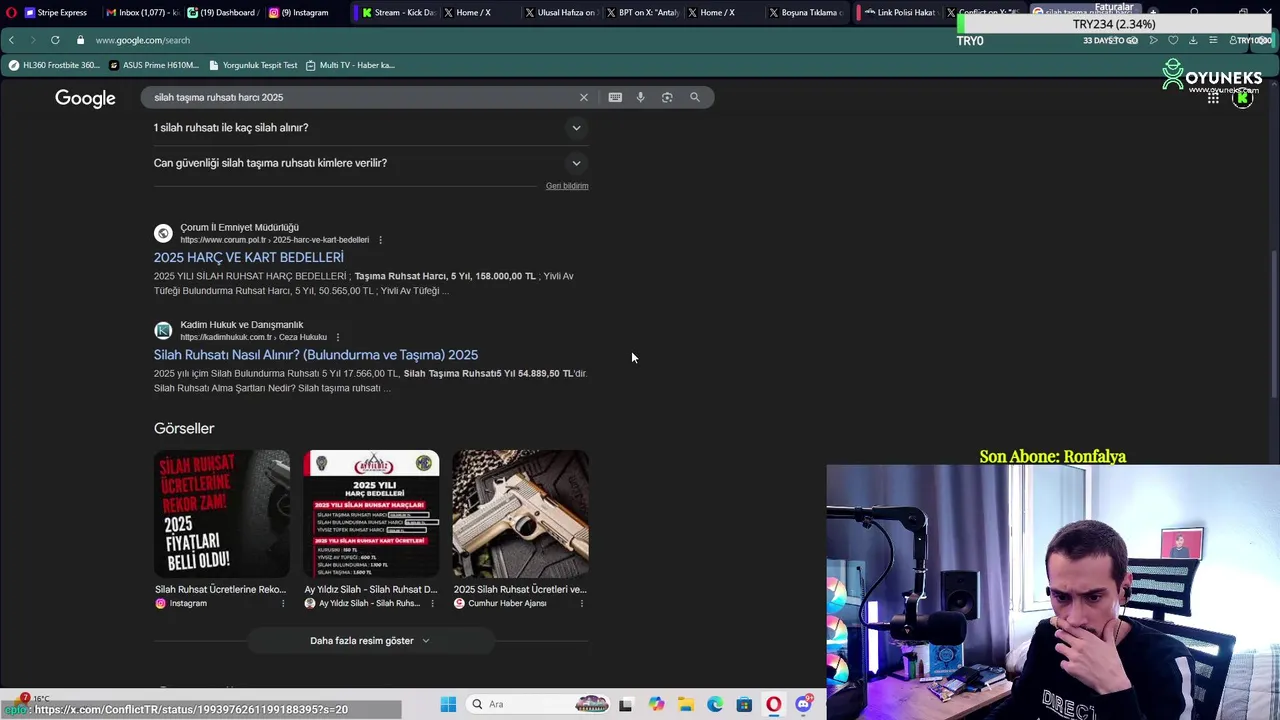
Task: Open the Yorgunluk Tespit Test bookmark
Action: (x=253, y=65)
